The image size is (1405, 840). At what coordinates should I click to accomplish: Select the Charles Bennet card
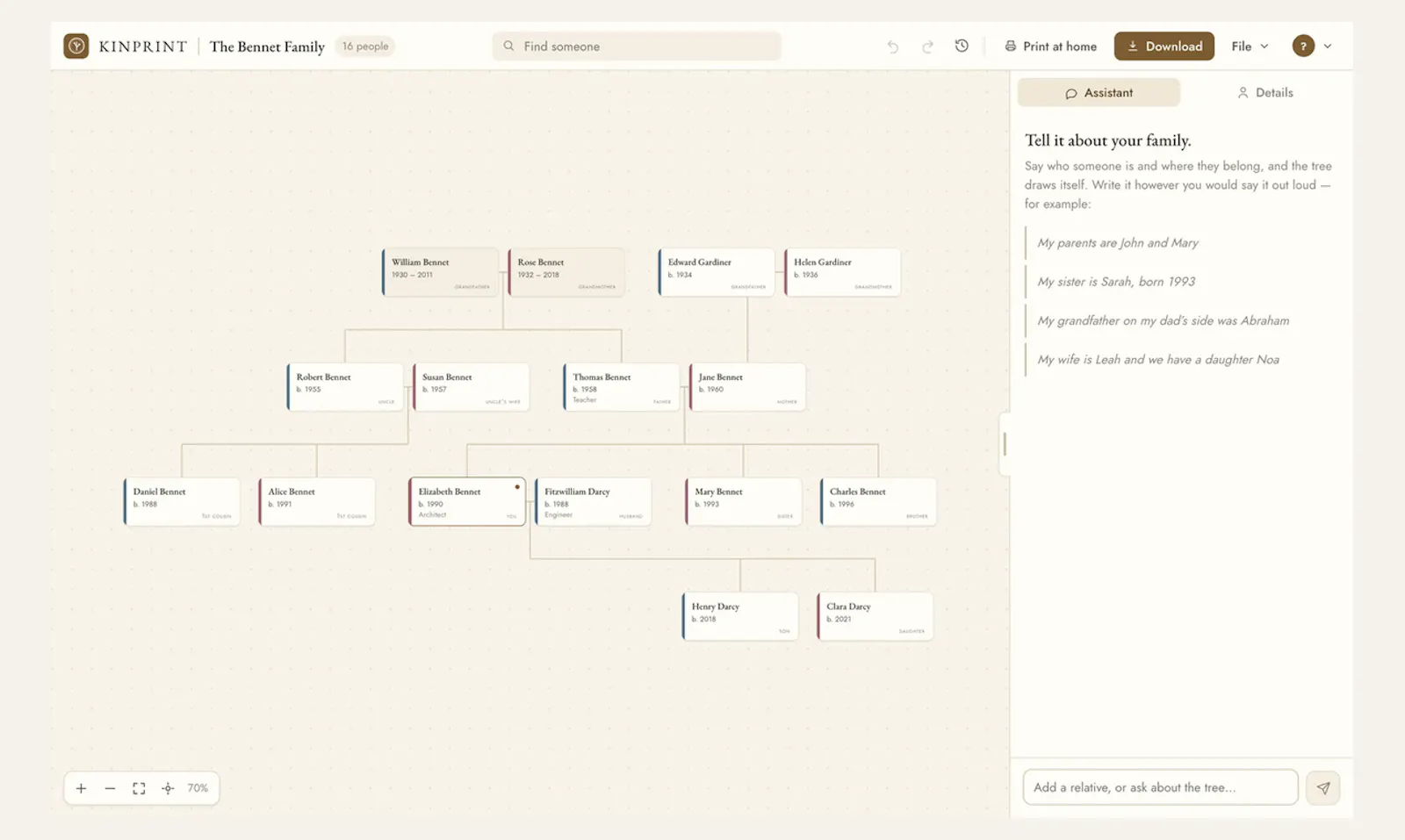click(878, 502)
